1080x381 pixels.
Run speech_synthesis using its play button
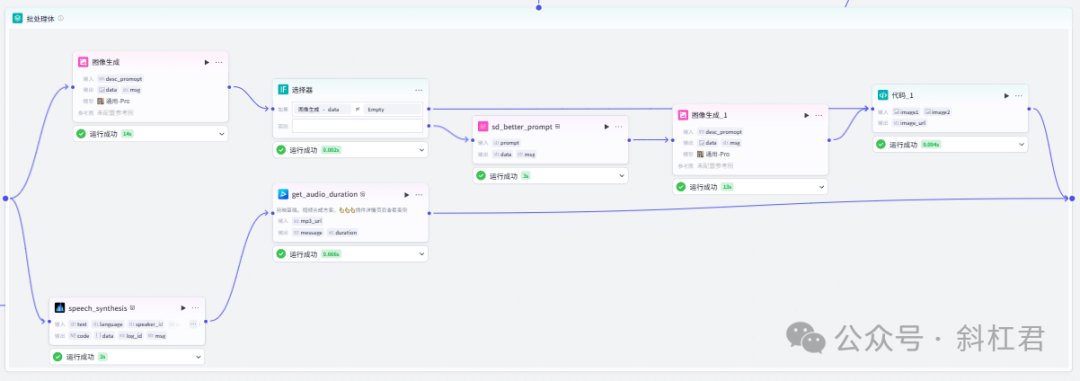[183, 308]
